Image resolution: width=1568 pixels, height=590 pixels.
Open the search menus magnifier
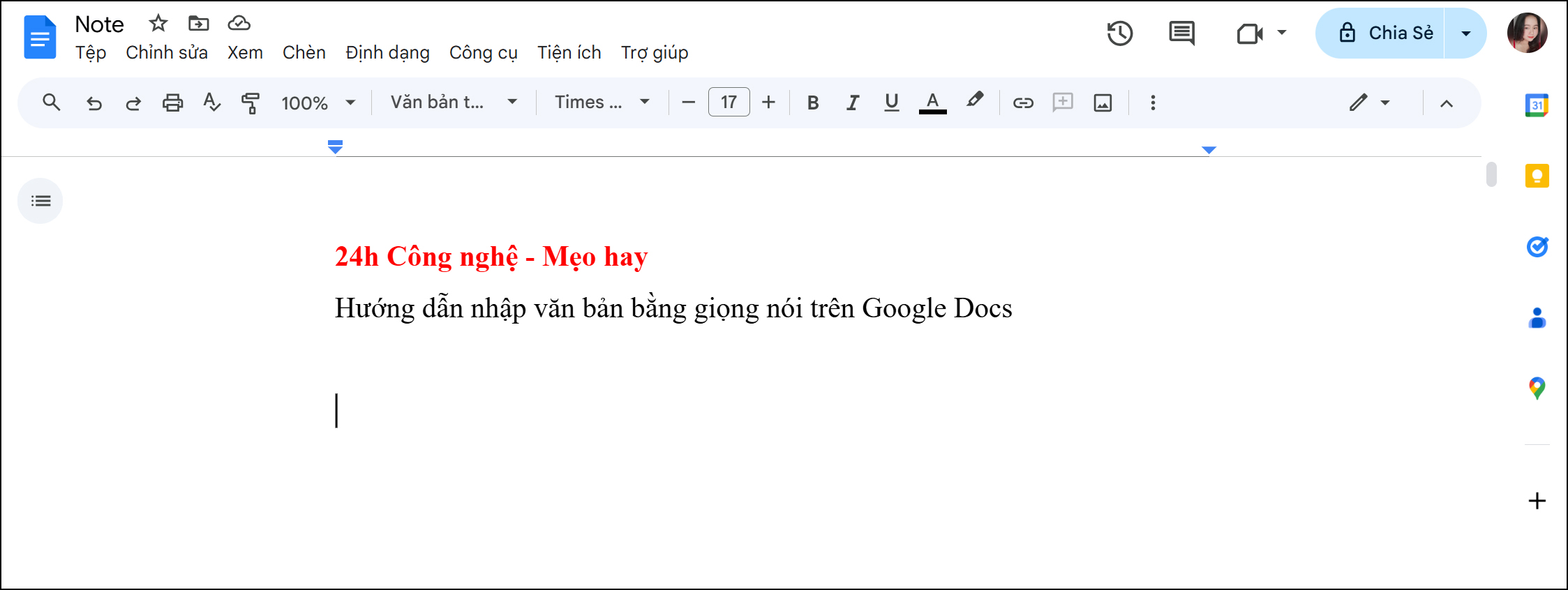tap(51, 103)
